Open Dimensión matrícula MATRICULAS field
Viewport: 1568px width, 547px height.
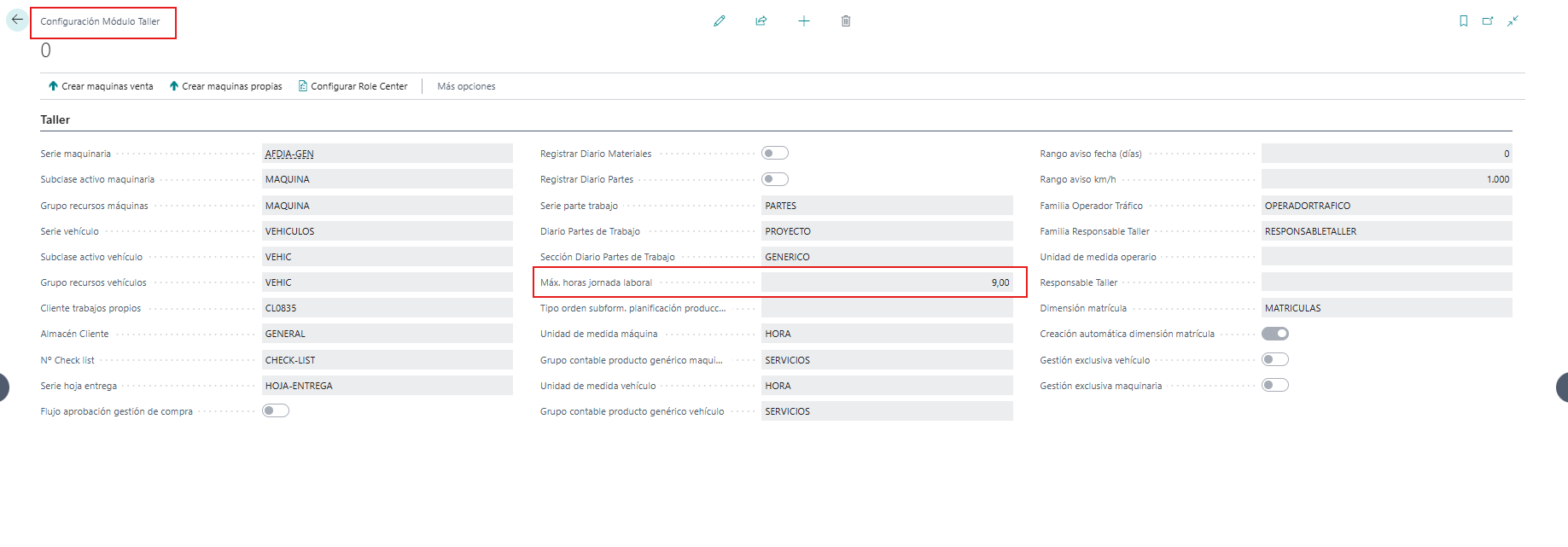point(1387,308)
